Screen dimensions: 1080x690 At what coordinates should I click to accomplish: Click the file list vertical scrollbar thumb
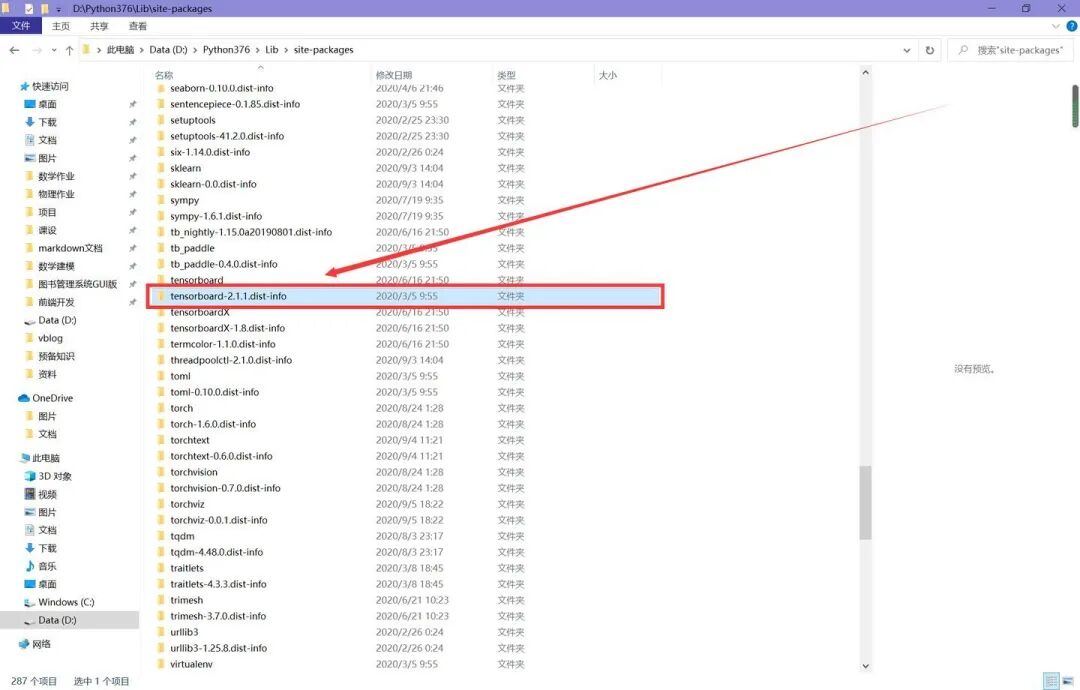(865, 503)
